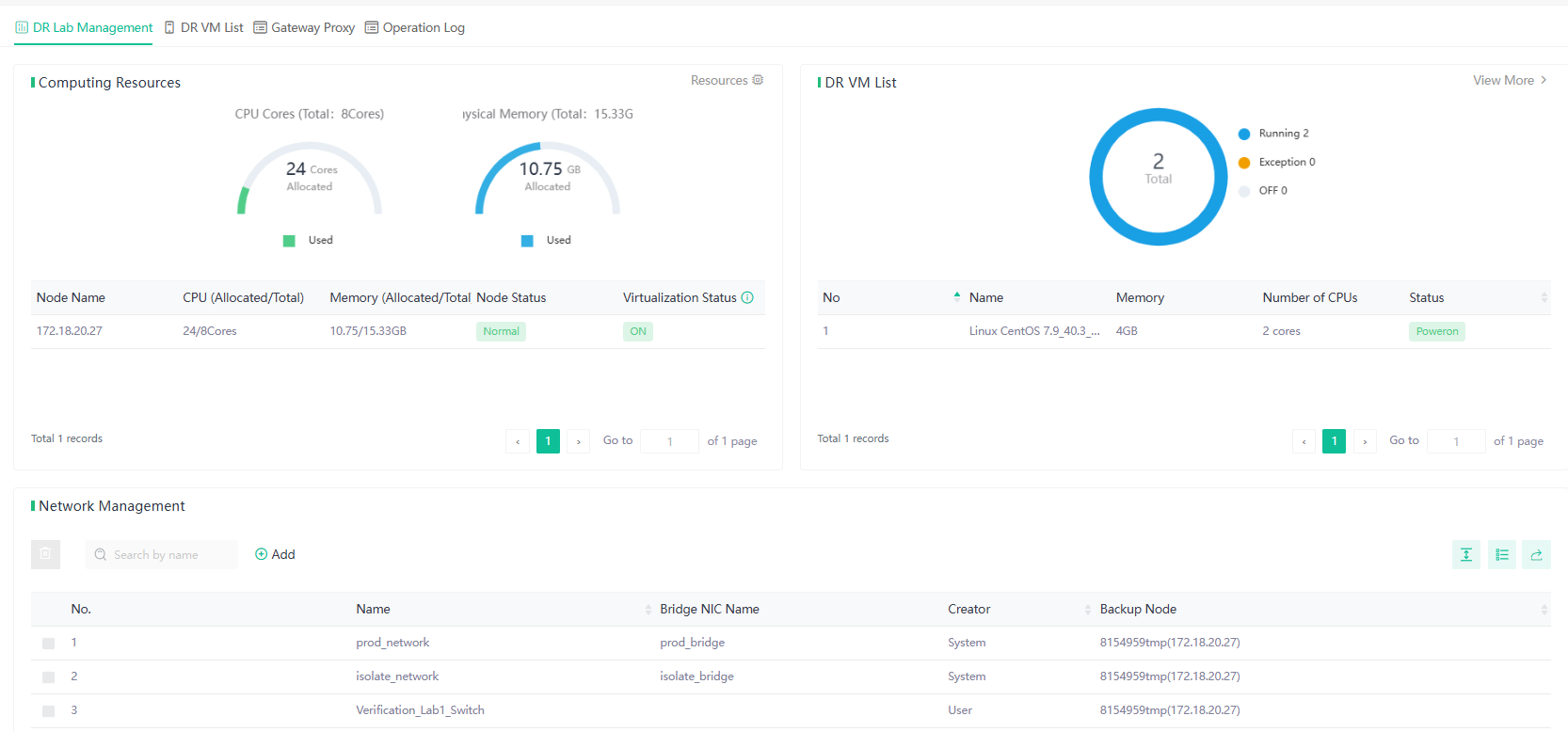Tick the Verification_Lab1_Switch row checkbox
Image resolution: width=1568 pixels, height=732 pixels.
tap(49, 711)
